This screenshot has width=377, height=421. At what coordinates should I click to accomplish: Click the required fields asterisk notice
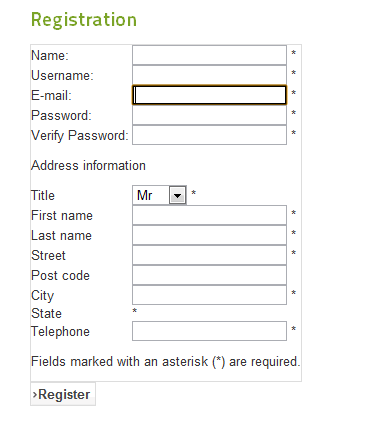(x=166, y=362)
